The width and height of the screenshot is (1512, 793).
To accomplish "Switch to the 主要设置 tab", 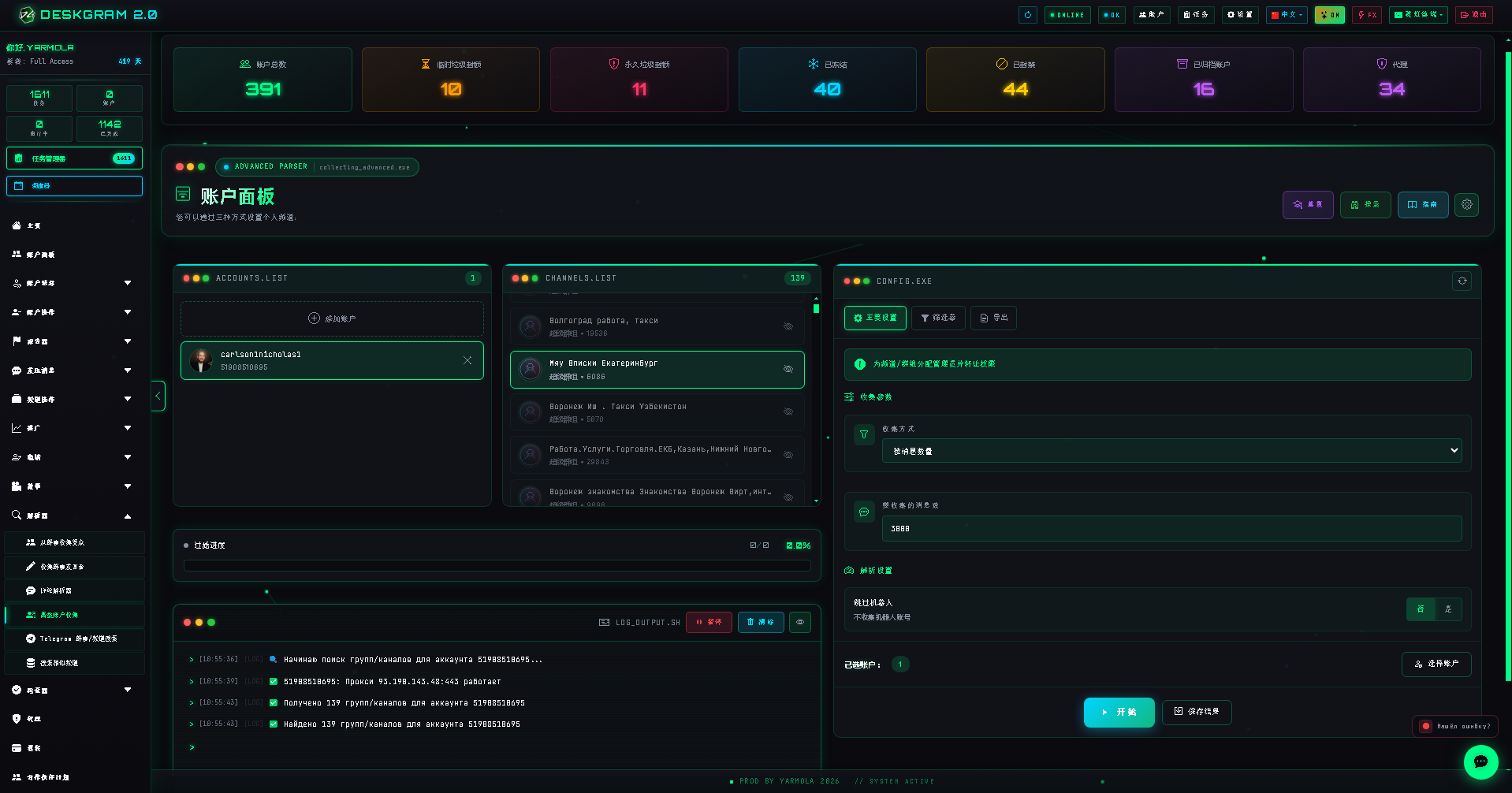I will point(875,318).
